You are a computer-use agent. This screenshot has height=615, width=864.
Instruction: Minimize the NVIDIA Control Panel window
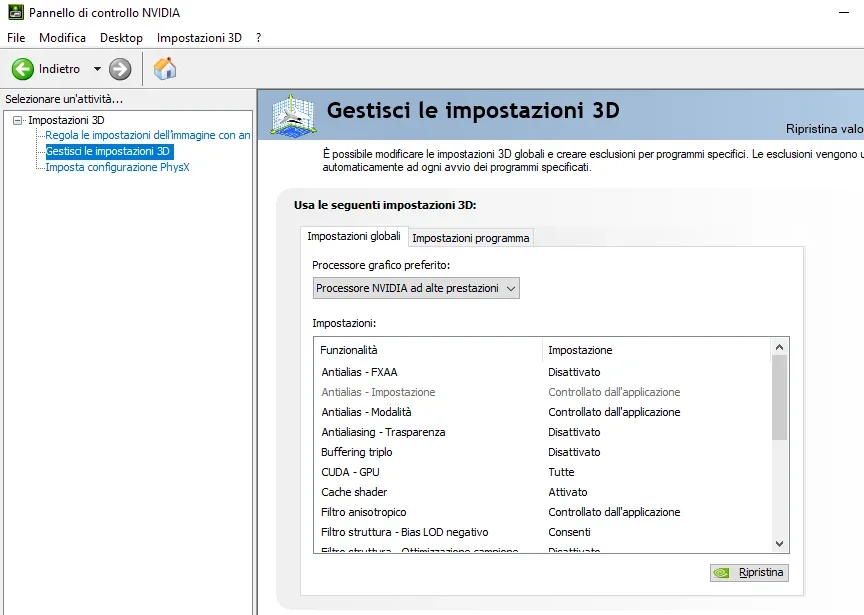coord(844,12)
